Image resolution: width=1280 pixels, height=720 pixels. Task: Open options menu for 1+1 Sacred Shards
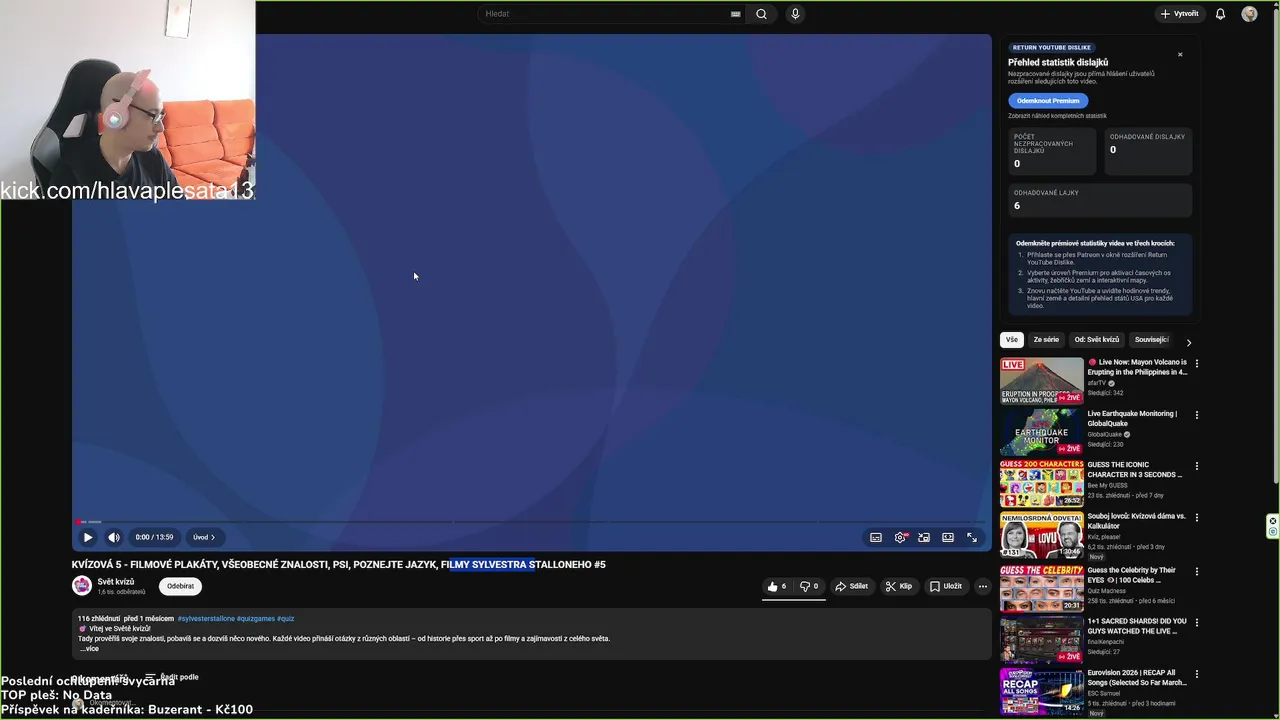pyautogui.click(x=1197, y=622)
